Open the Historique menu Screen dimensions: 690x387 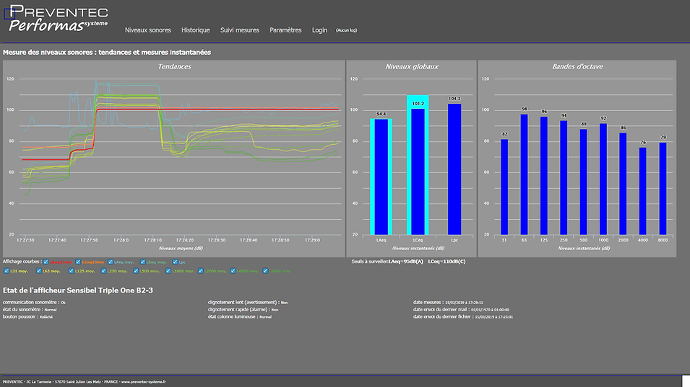tap(195, 30)
